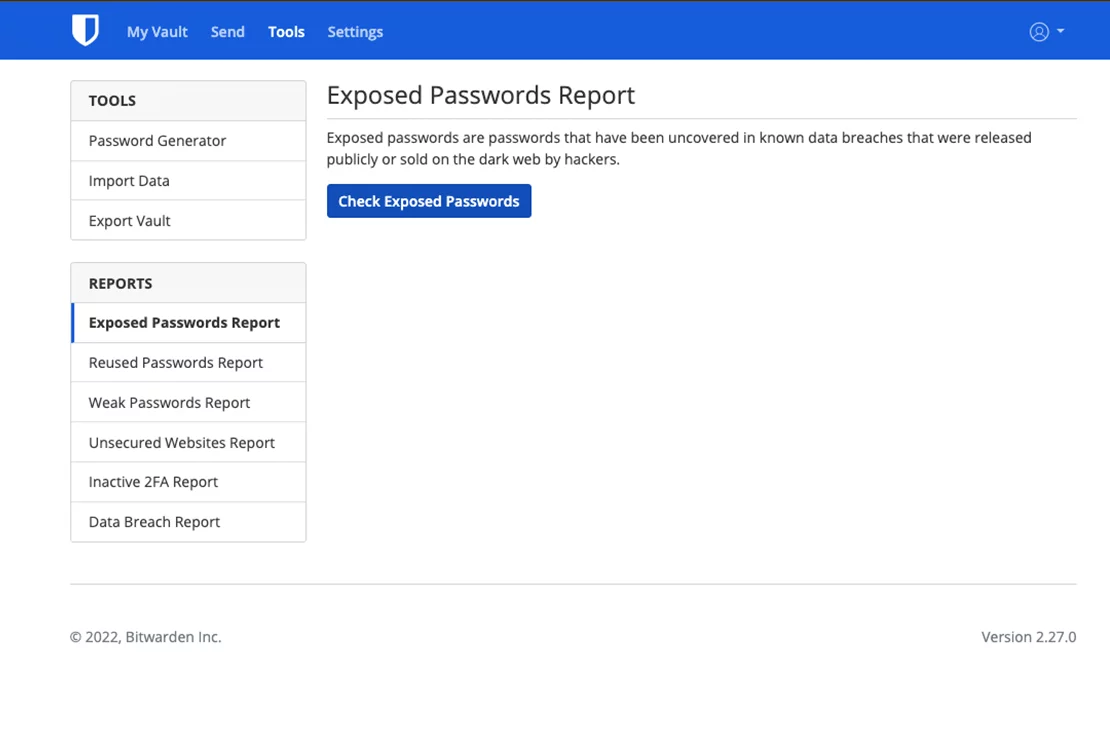Open Data Breach Report
Screen dimensions: 1110x750
click(188, 522)
